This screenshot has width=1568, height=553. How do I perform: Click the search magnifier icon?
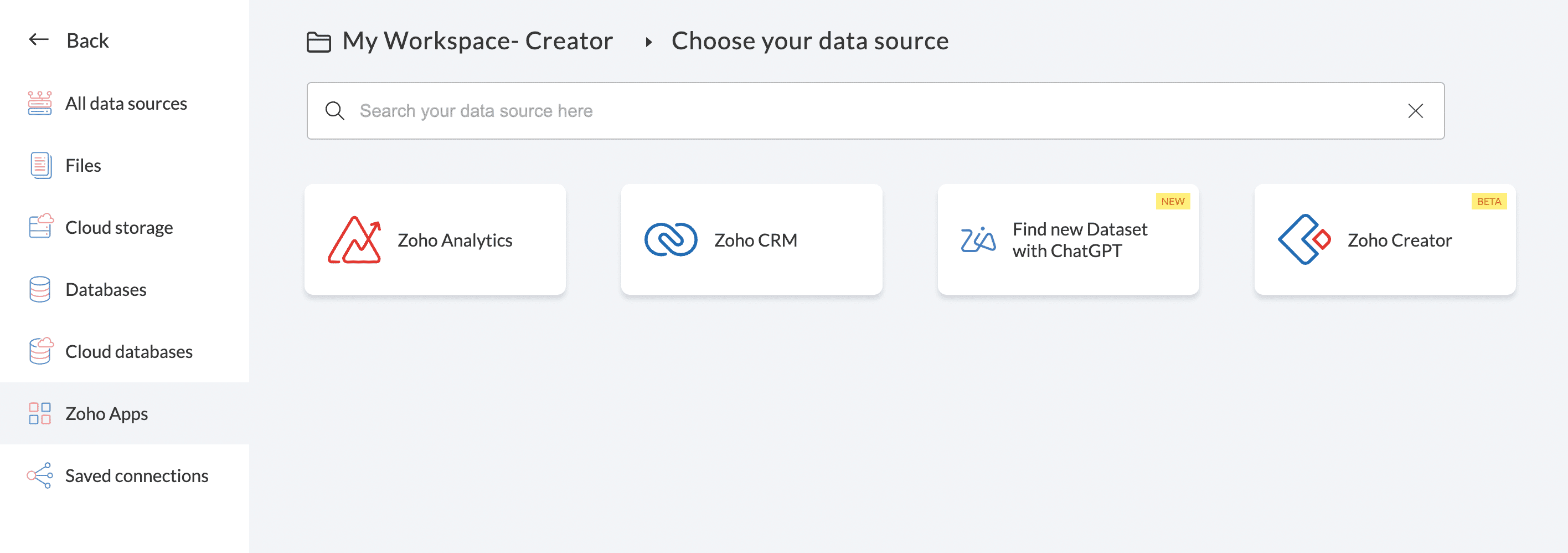[x=335, y=111]
